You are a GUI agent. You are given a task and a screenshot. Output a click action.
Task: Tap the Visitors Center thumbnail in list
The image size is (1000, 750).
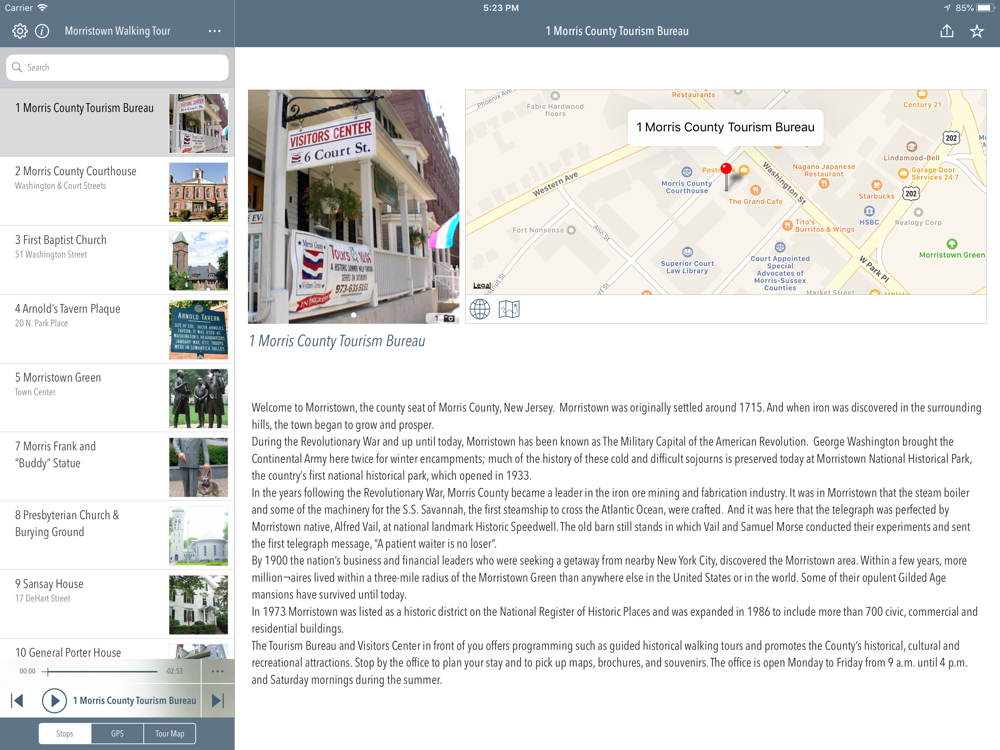[198, 123]
